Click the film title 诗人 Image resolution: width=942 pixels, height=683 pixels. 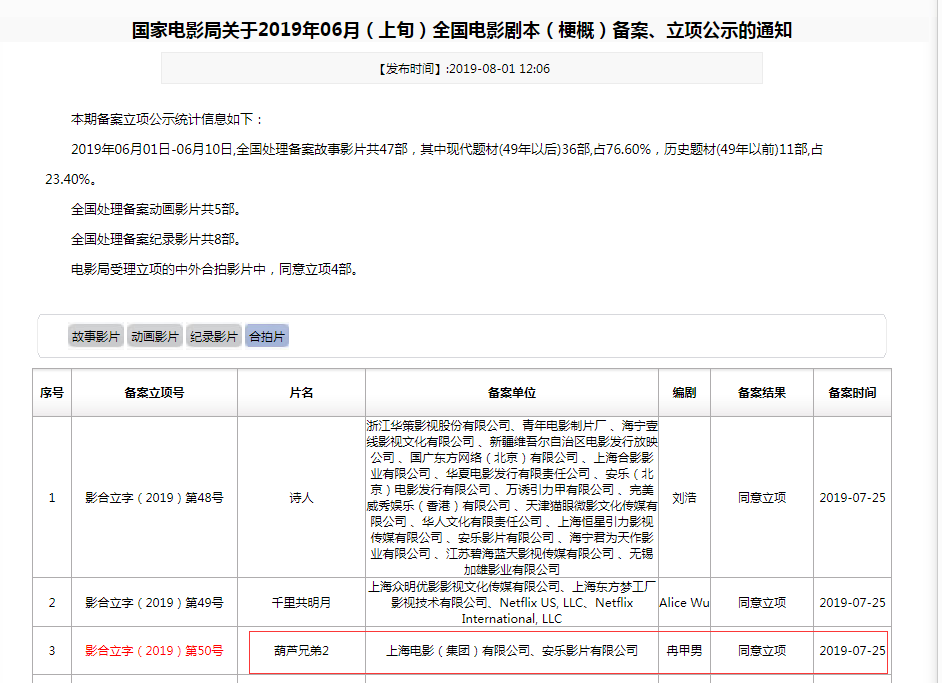point(301,497)
